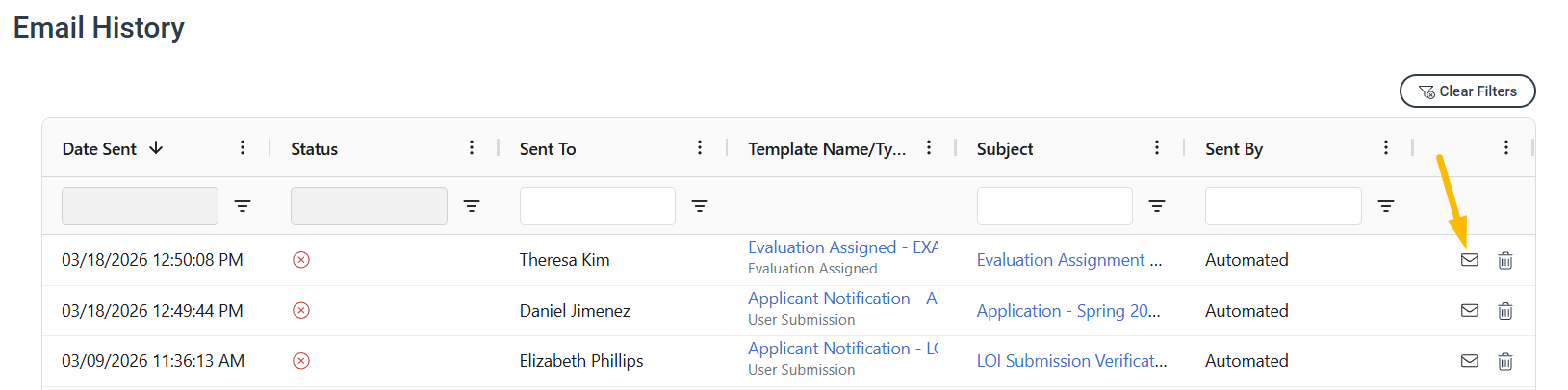Open Date Sent column menu
Image resolution: width=1568 pixels, height=390 pixels.
pos(243,147)
